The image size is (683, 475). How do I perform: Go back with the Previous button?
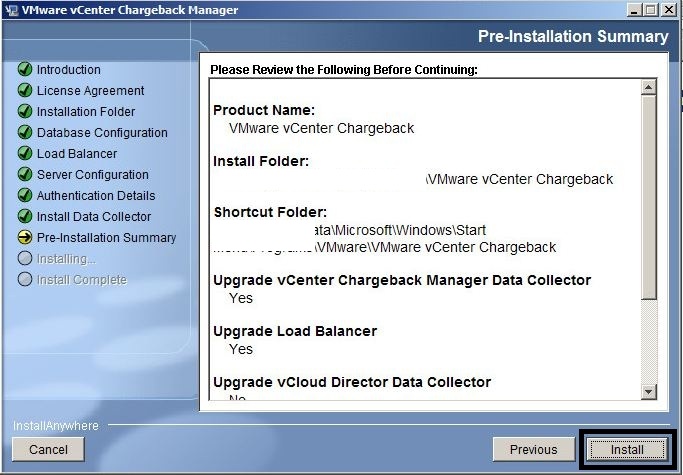click(533, 450)
